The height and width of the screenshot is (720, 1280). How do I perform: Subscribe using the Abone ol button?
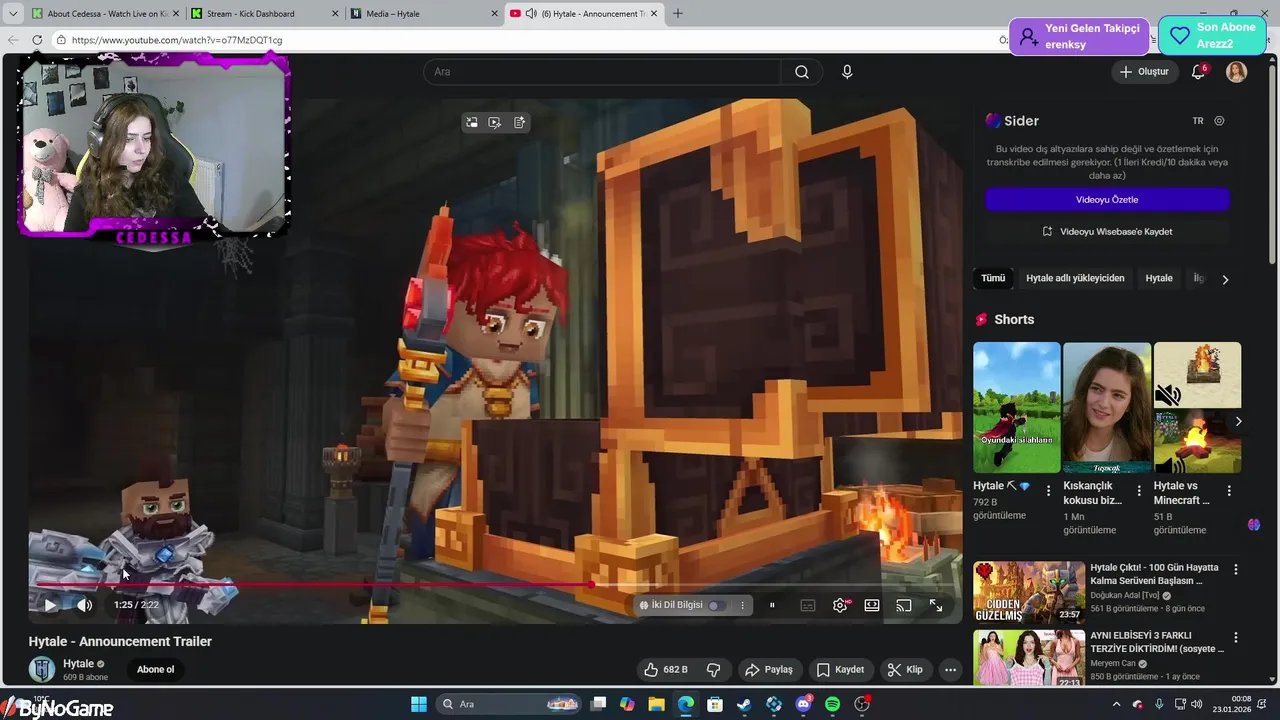click(x=155, y=670)
